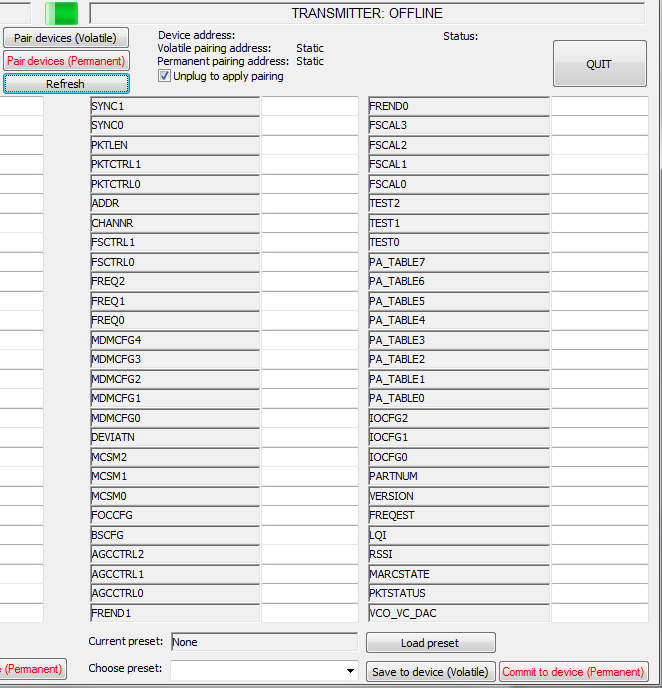Click Save to device (Volatile)

tap(431, 671)
